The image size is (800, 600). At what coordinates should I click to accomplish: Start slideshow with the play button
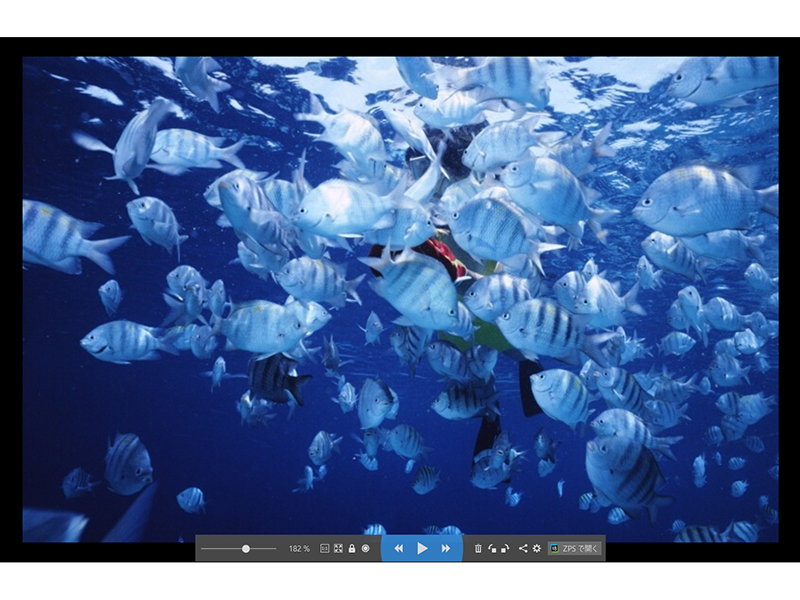coord(422,548)
